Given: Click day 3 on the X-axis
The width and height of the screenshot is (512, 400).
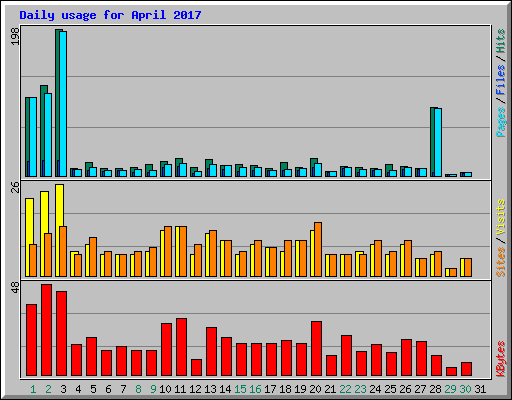Looking at the screenshot, I should 63,389.
